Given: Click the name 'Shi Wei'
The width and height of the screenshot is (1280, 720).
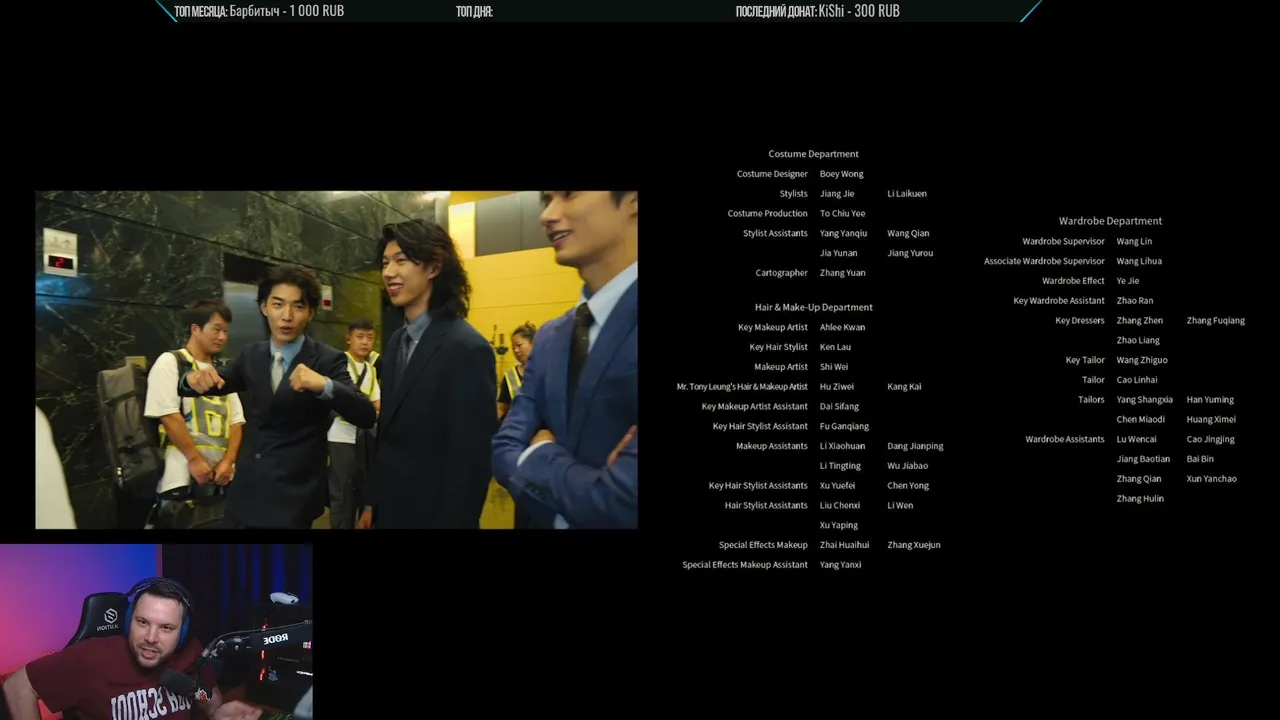Looking at the screenshot, I should pos(834,367).
